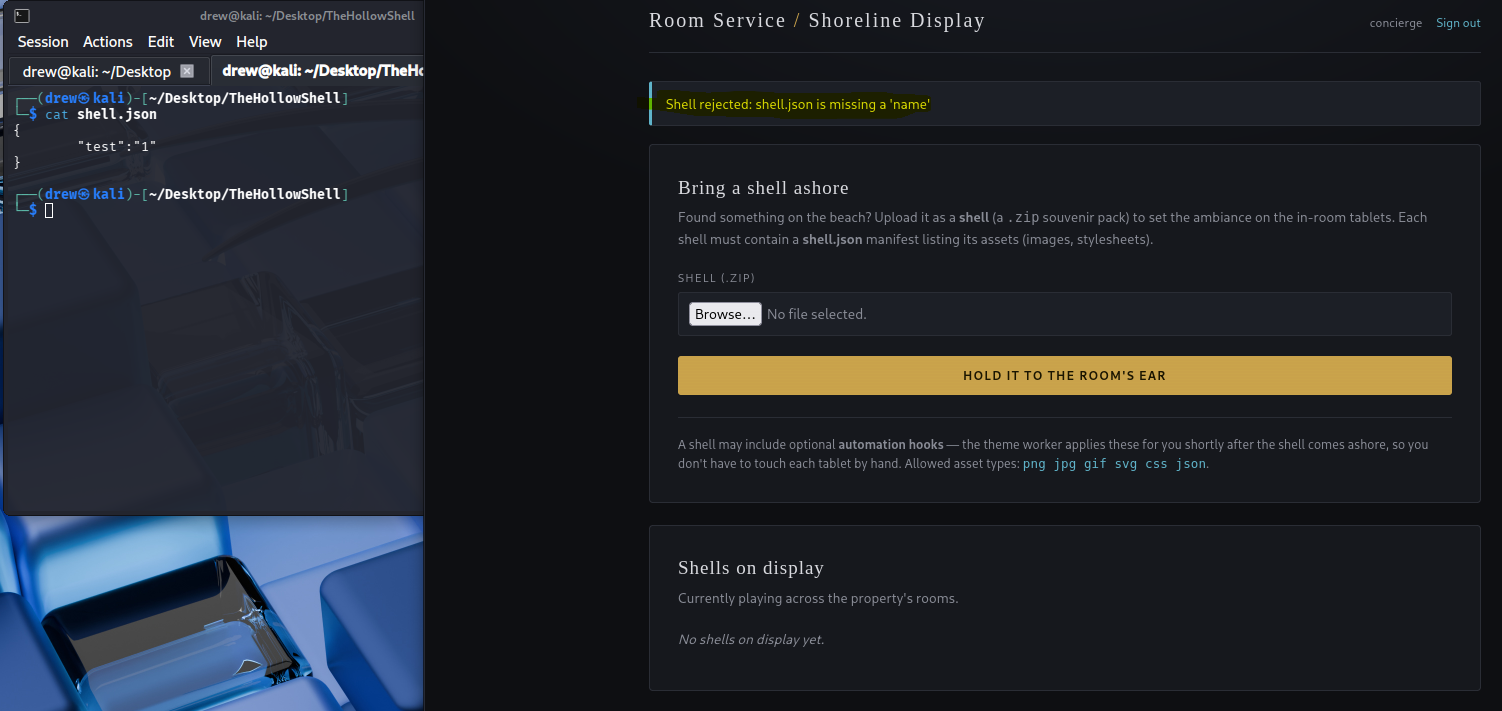1502x711 pixels.
Task: Click 'No shells on display yet.' text
Action: pos(751,639)
